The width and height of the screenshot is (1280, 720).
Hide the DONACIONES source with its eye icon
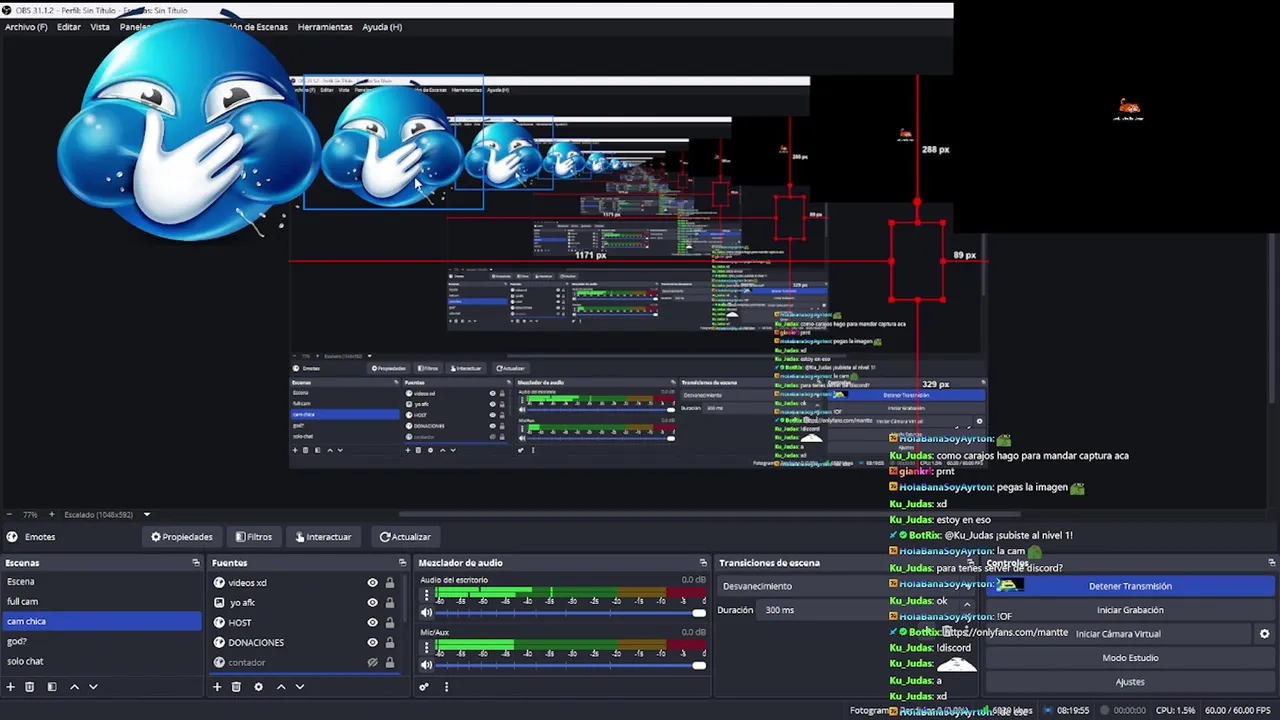(372, 643)
